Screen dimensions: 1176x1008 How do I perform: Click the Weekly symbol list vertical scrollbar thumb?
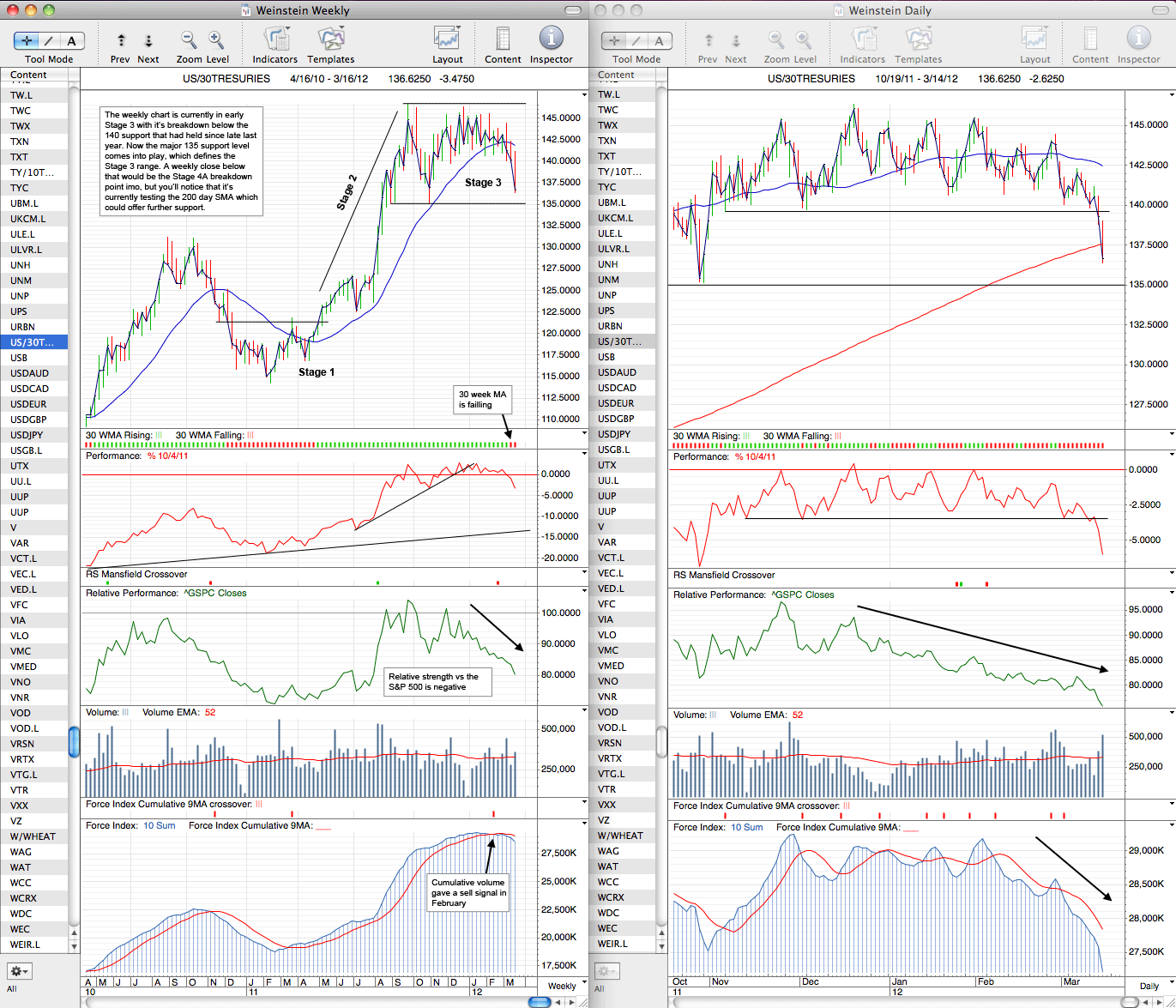[74, 742]
